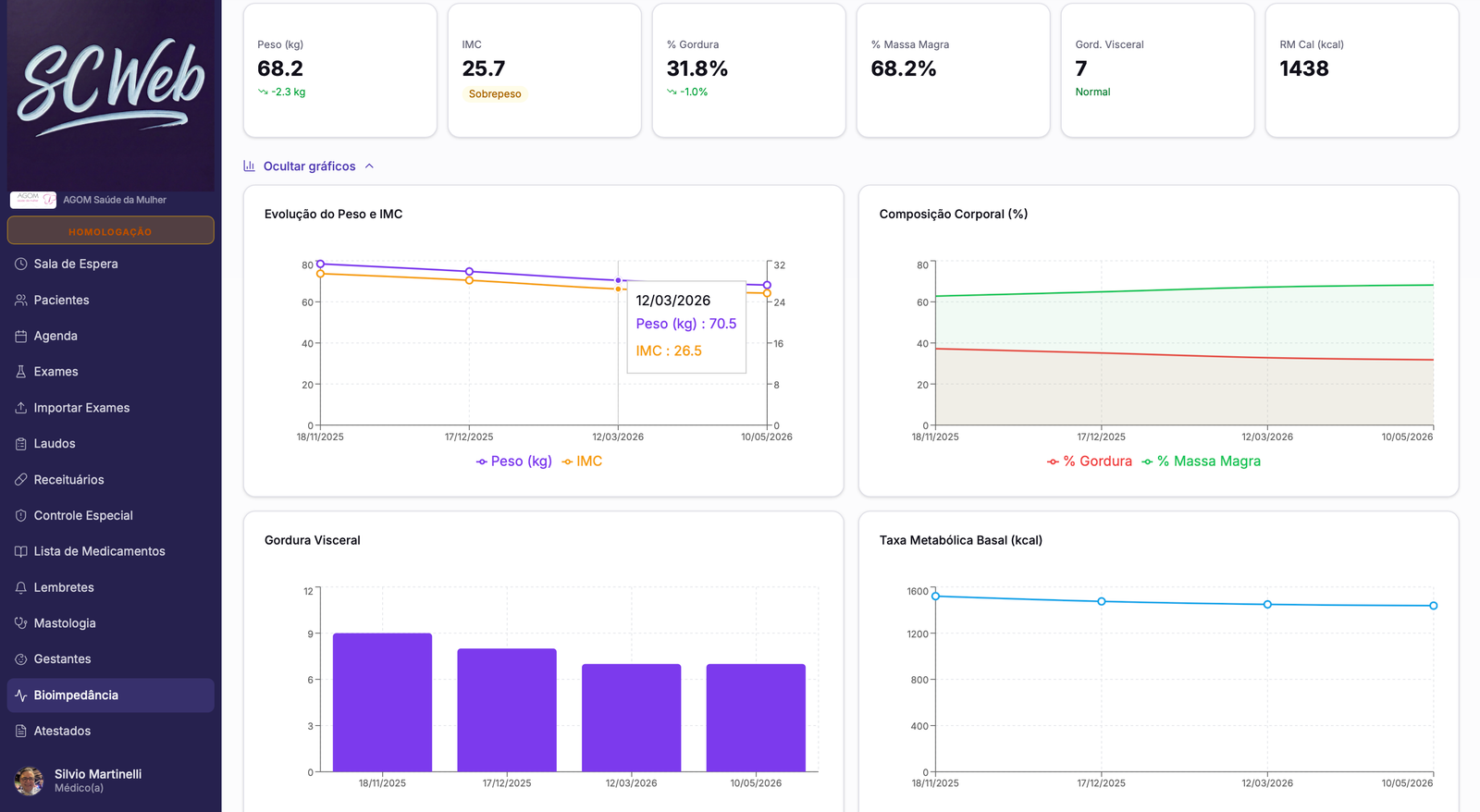Click the % Massa Magra value 68.2%

(904, 68)
